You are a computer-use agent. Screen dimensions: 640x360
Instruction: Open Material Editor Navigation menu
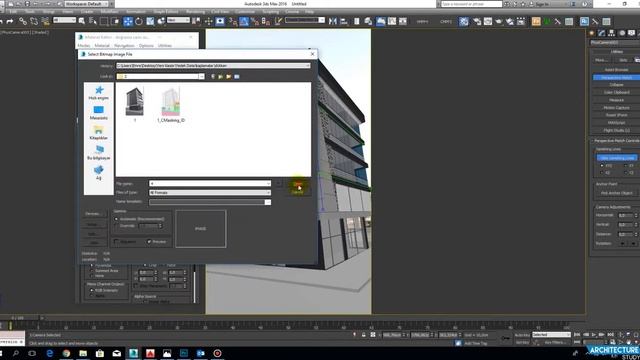(124, 45)
